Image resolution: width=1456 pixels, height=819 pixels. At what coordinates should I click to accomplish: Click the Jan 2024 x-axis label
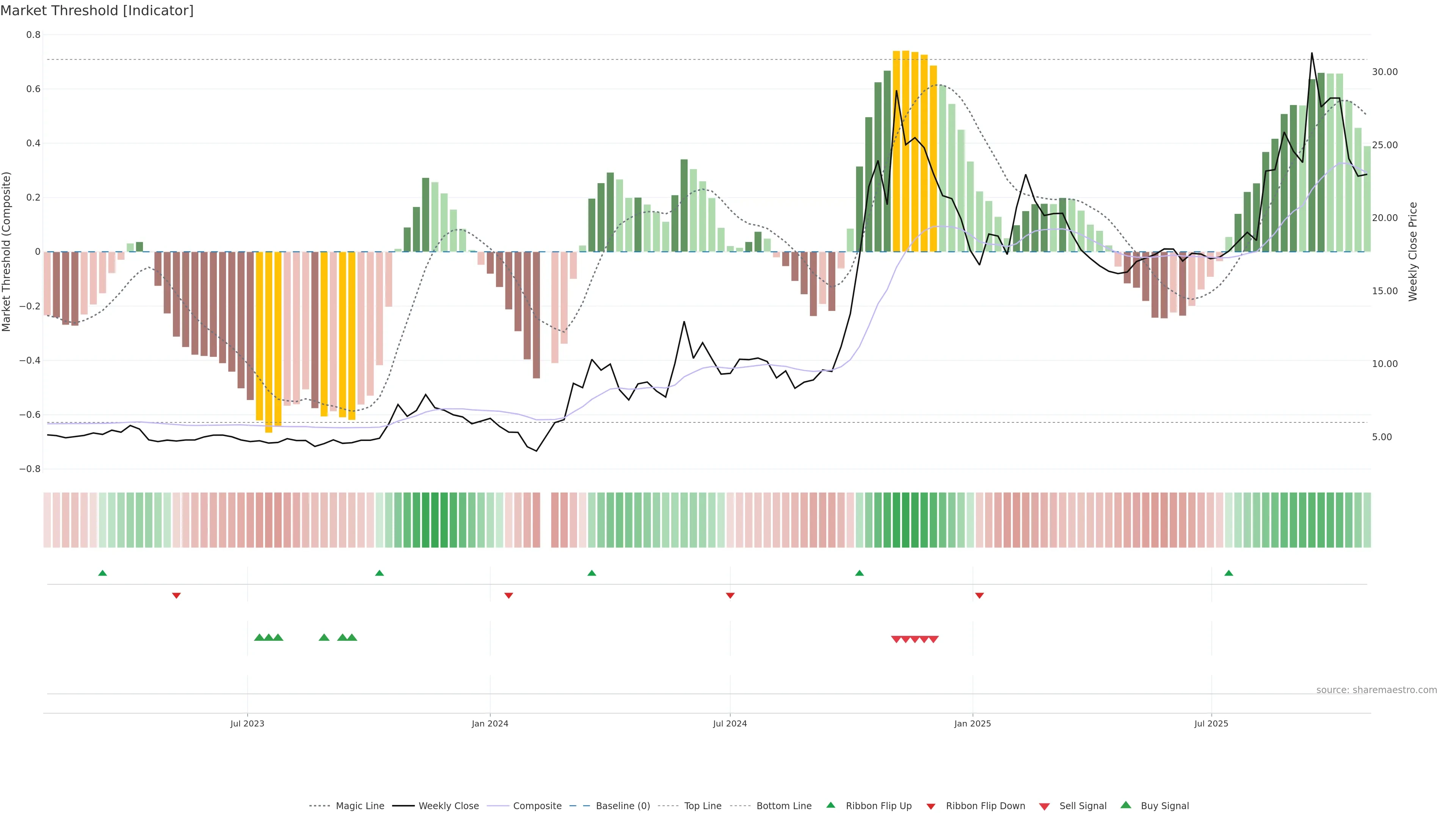coord(490,723)
